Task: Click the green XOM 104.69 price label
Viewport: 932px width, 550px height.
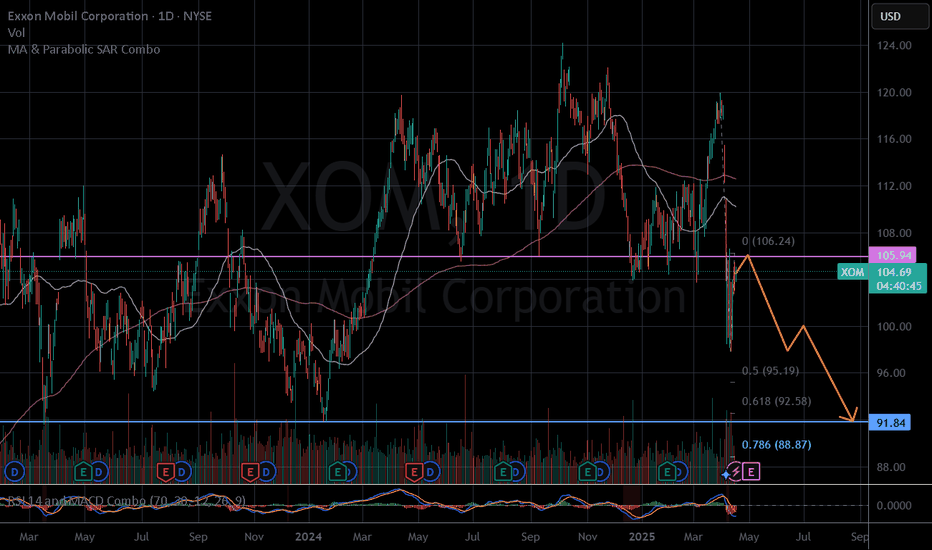Action: 881,279
